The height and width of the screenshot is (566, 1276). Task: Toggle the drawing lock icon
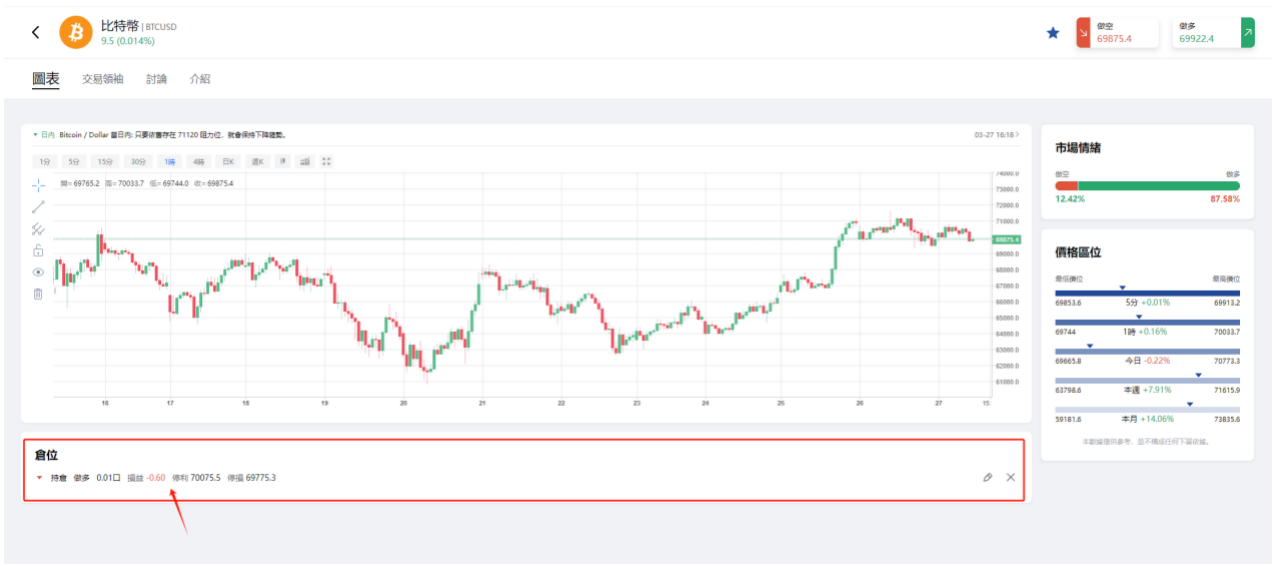[x=38, y=250]
